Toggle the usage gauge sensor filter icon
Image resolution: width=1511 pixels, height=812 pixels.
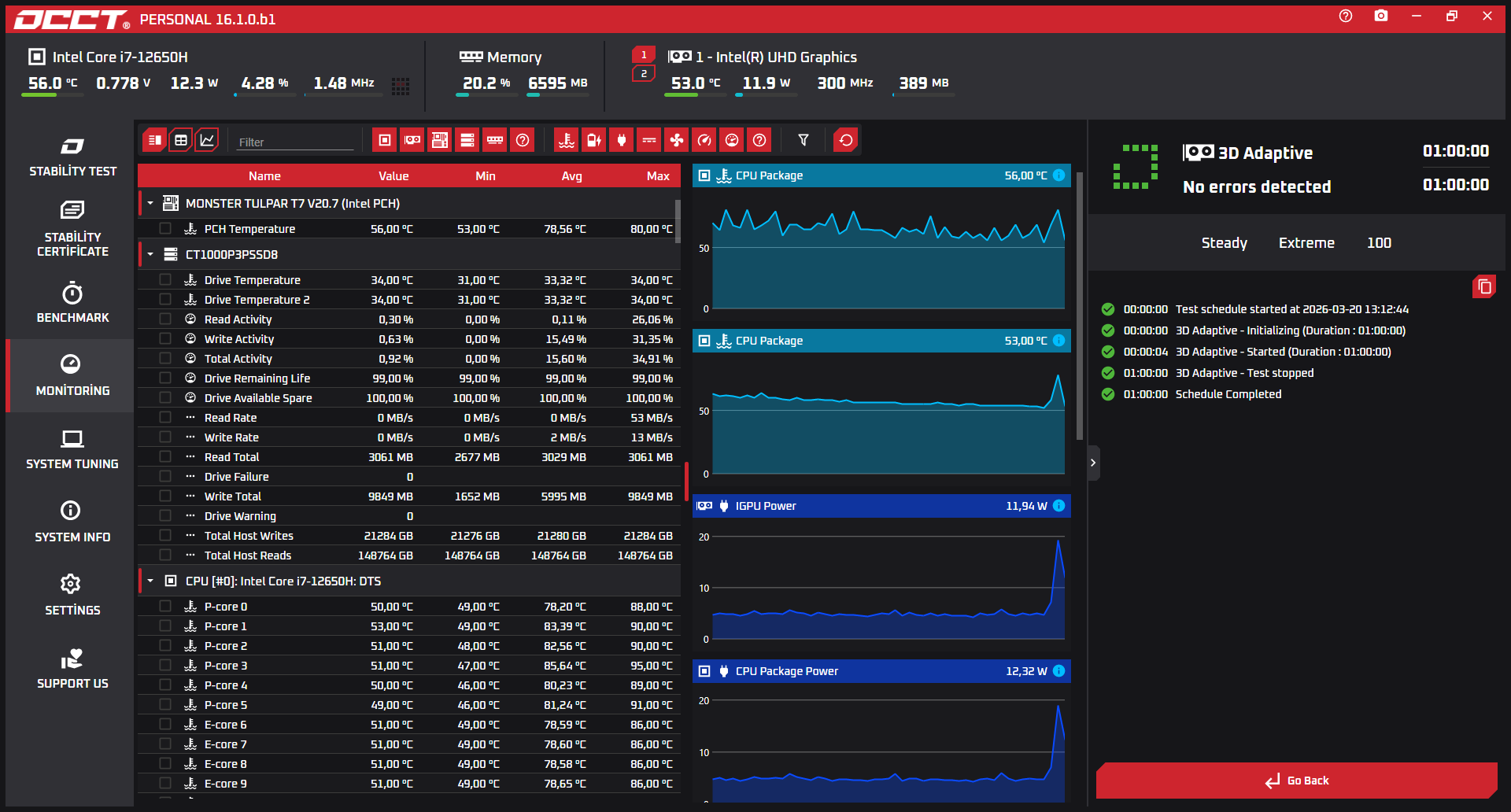point(732,140)
